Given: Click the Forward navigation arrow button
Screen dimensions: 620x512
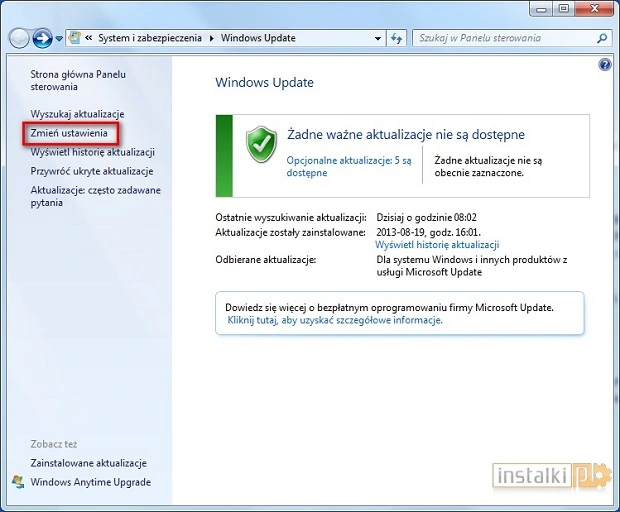Looking at the screenshot, I should pos(42,38).
